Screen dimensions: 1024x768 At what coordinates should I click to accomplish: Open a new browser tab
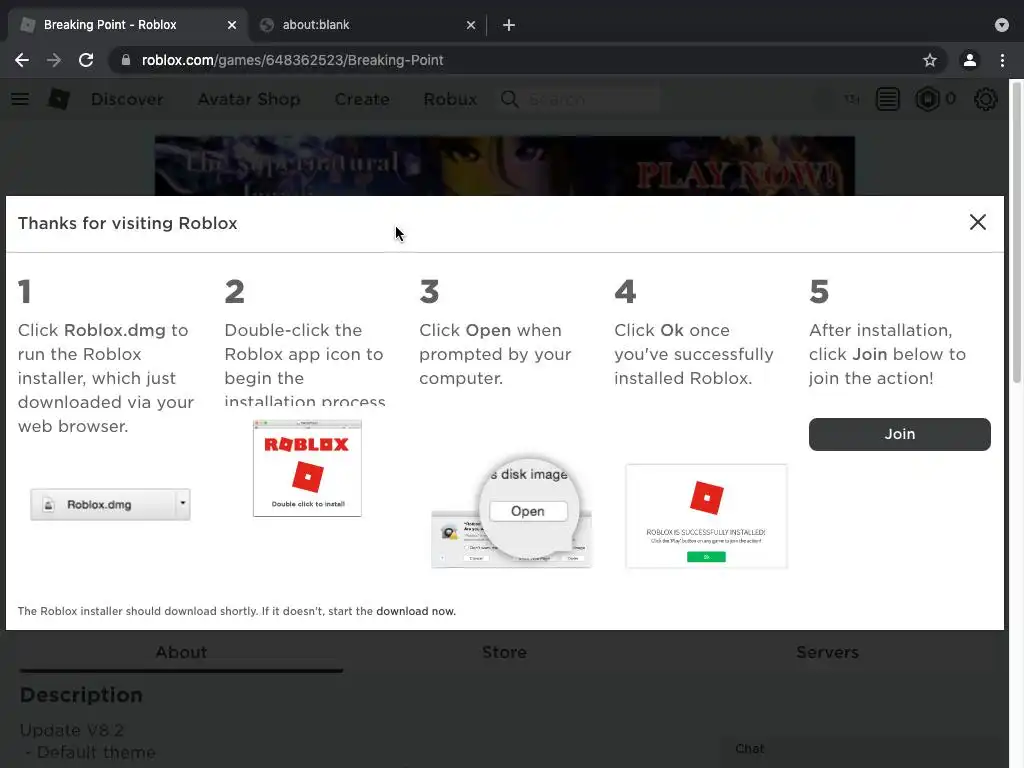coord(509,25)
